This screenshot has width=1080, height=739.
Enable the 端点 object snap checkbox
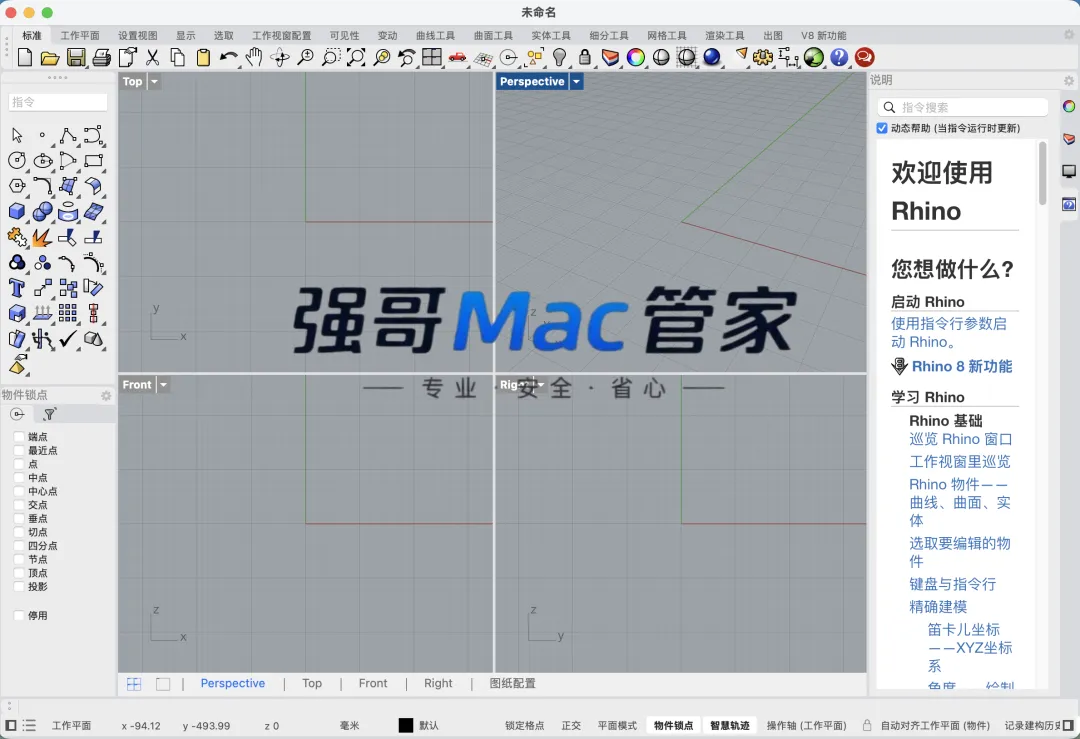19,437
